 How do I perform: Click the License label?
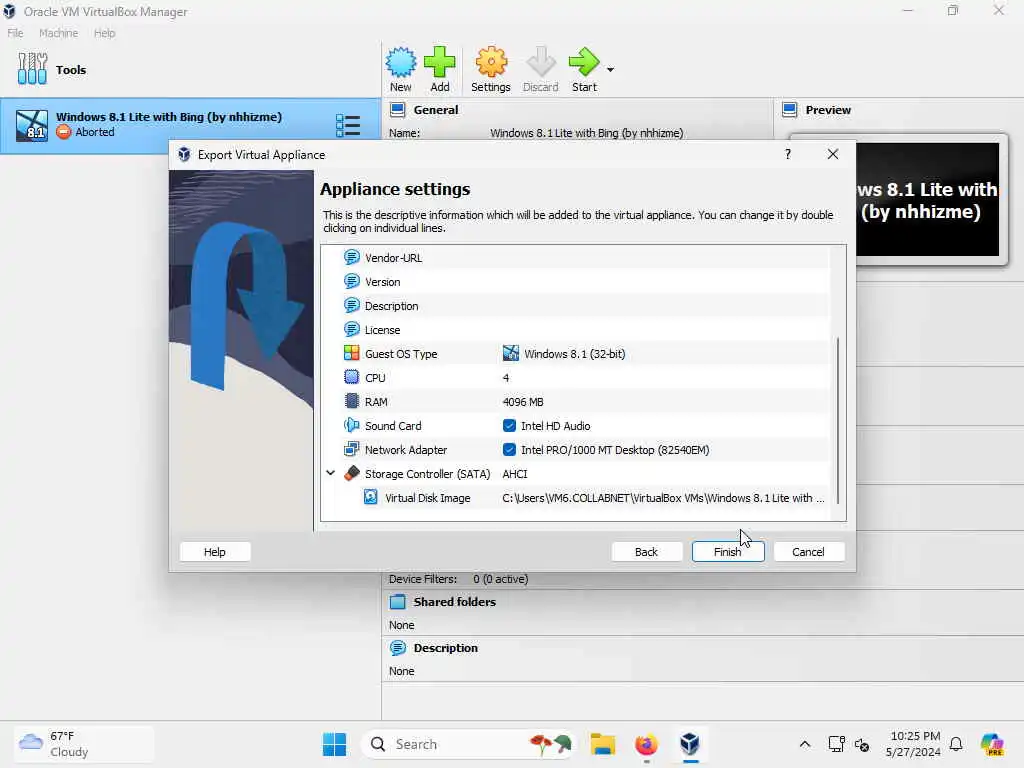(382, 330)
